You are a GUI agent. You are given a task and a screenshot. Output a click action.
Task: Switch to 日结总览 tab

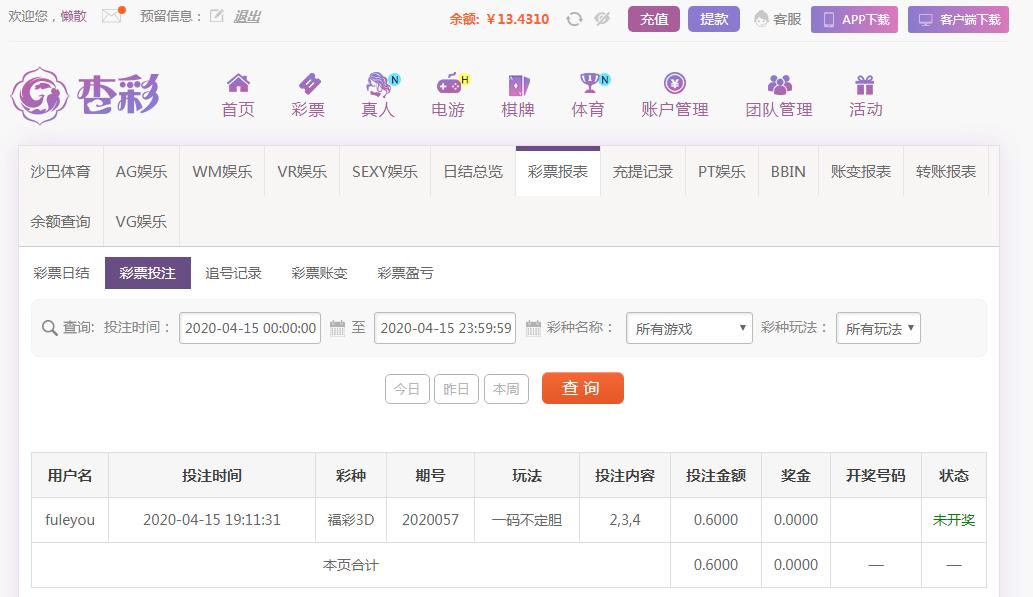(473, 171)
